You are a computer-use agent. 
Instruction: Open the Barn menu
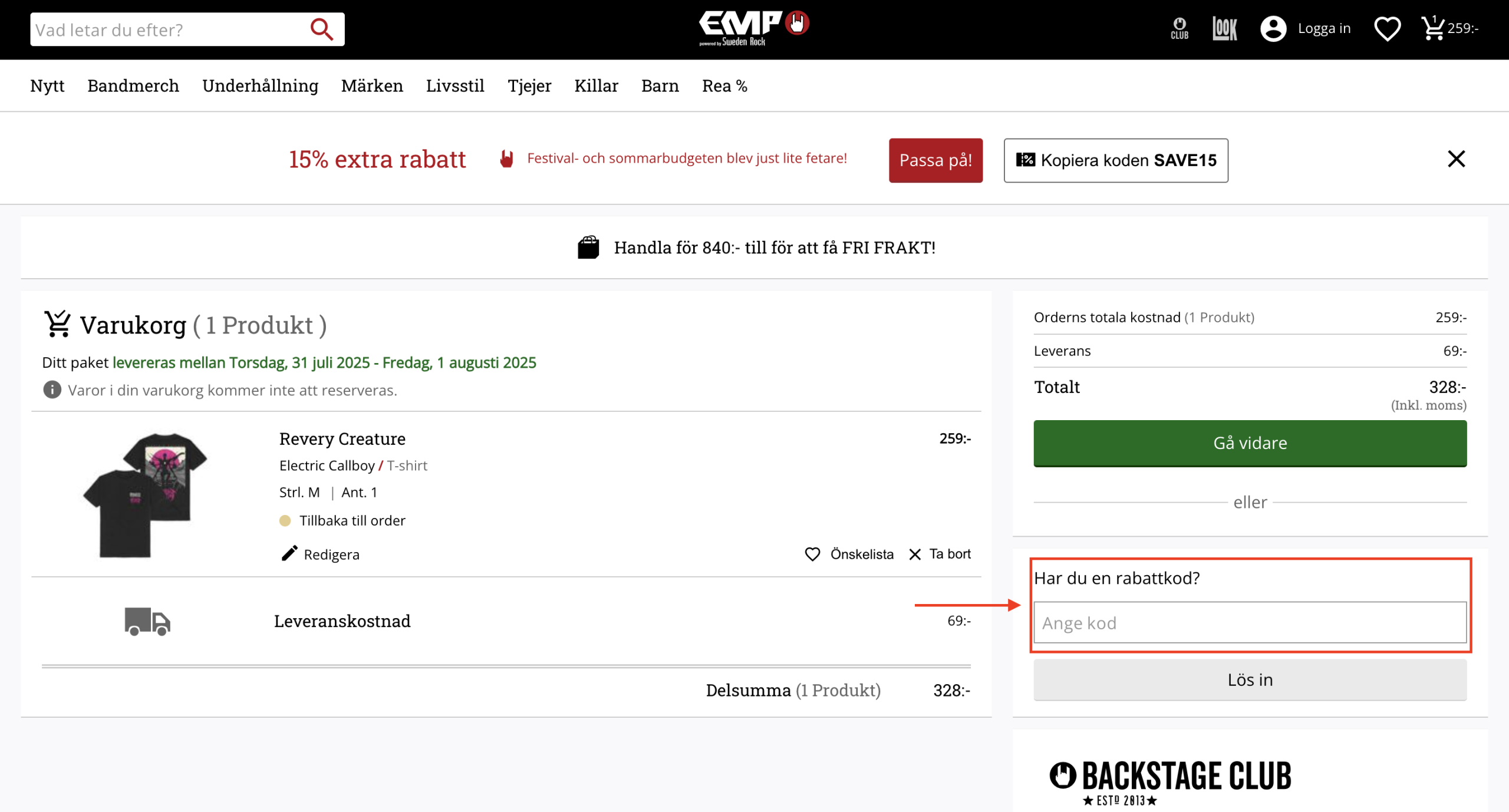[660, 86]
